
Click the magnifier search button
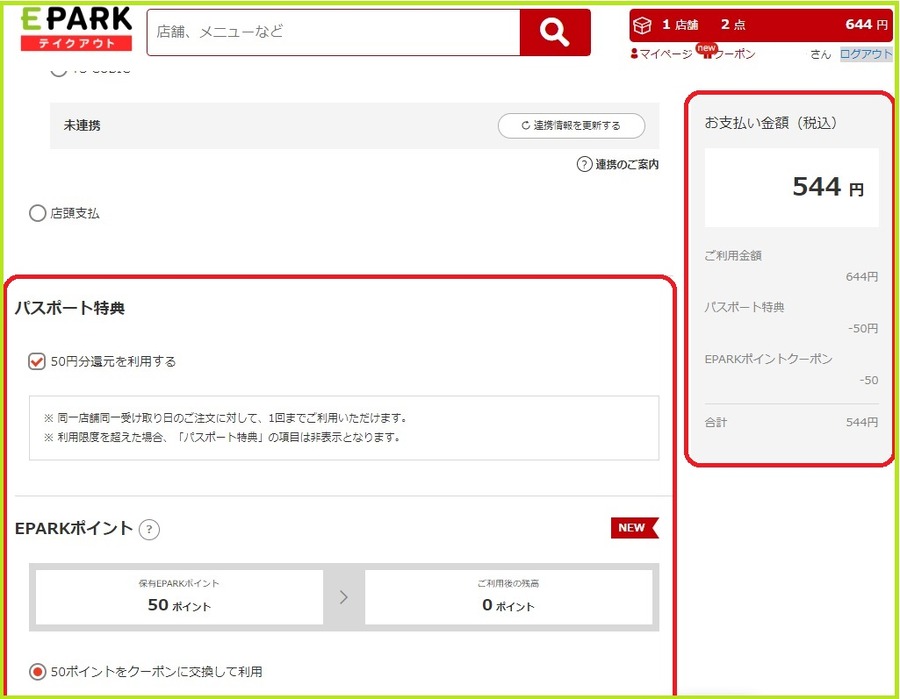(554, 32)
